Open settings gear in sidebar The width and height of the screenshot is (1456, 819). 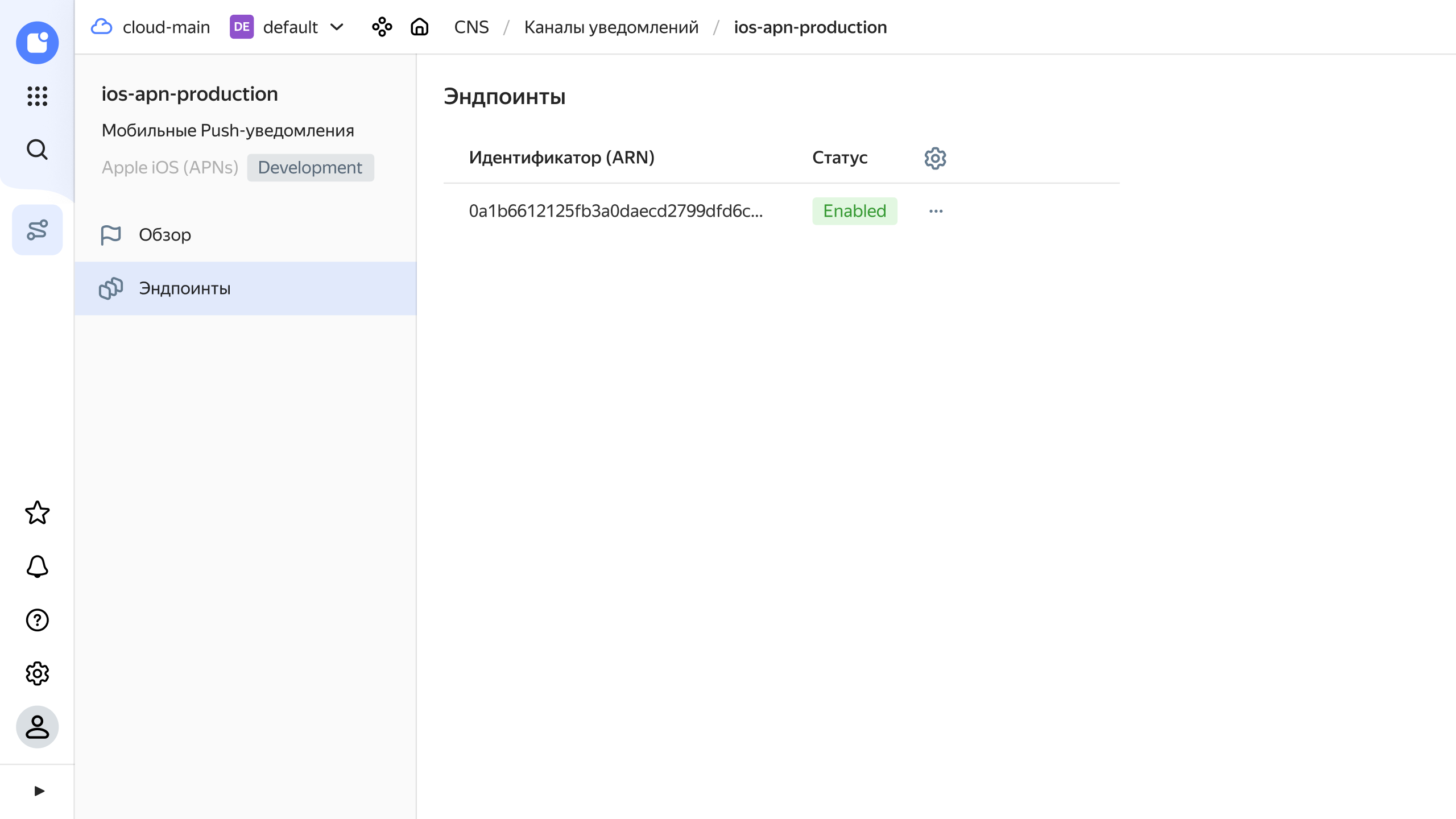[x=37, y=673]
